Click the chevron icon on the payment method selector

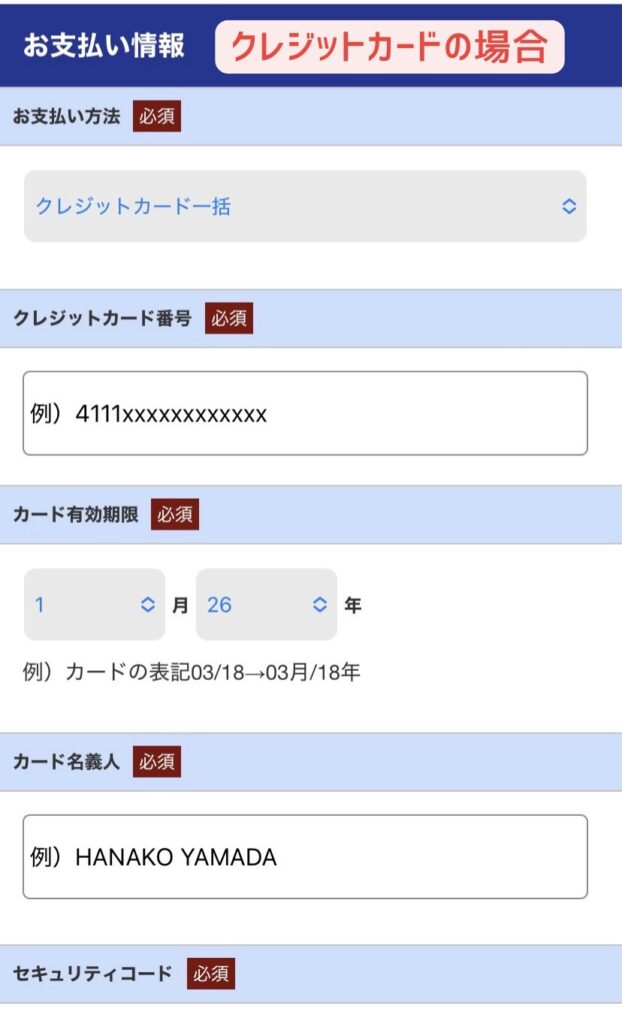tap(568, 205)
